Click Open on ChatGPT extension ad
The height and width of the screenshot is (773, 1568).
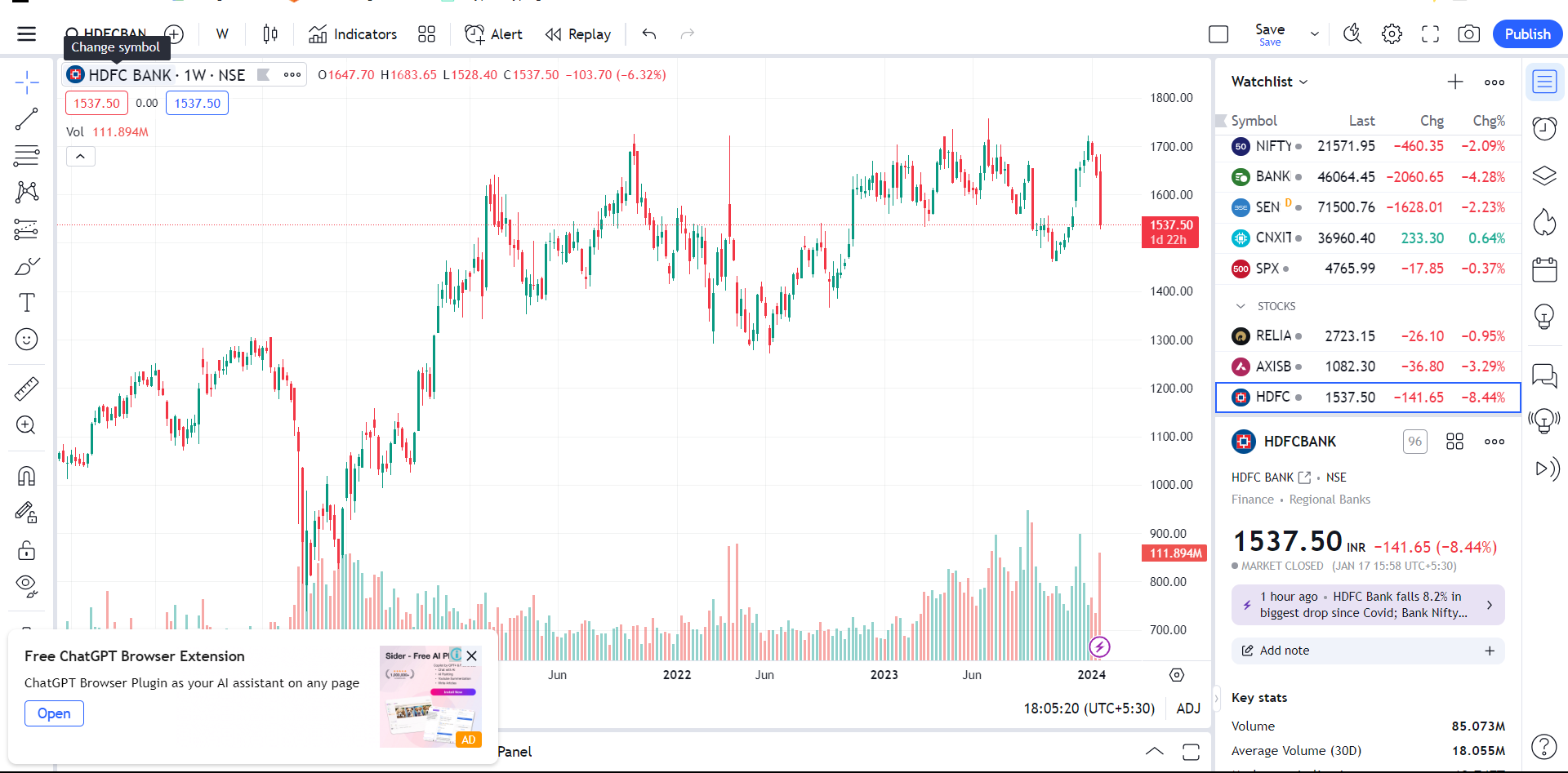click(x=54, y=713)
